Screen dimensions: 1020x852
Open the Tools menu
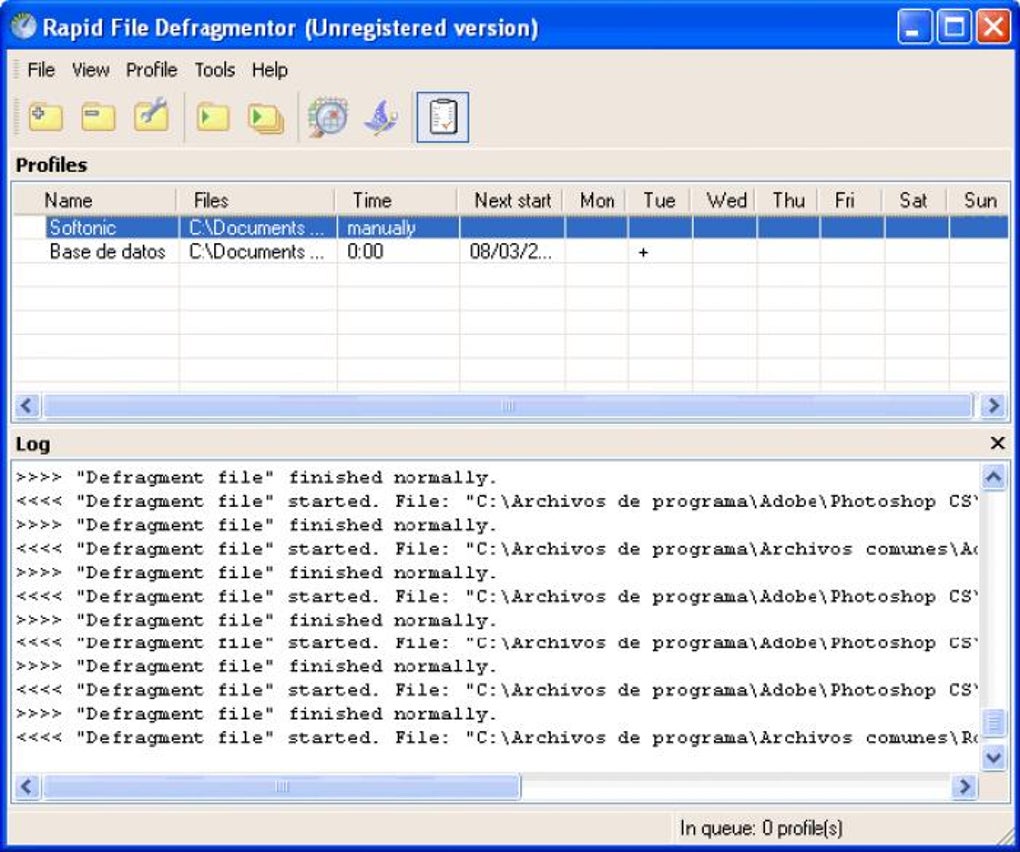(215, 70)
